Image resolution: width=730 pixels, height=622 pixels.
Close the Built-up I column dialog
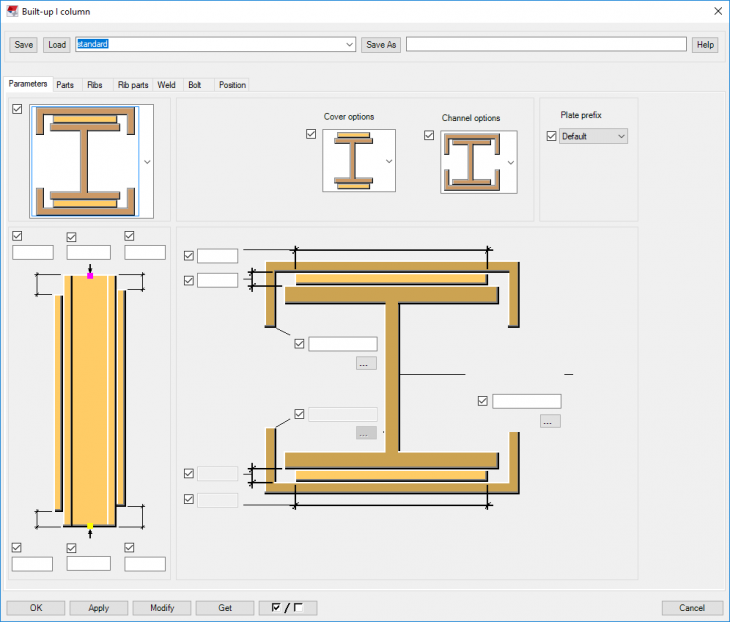coord(718,11)
